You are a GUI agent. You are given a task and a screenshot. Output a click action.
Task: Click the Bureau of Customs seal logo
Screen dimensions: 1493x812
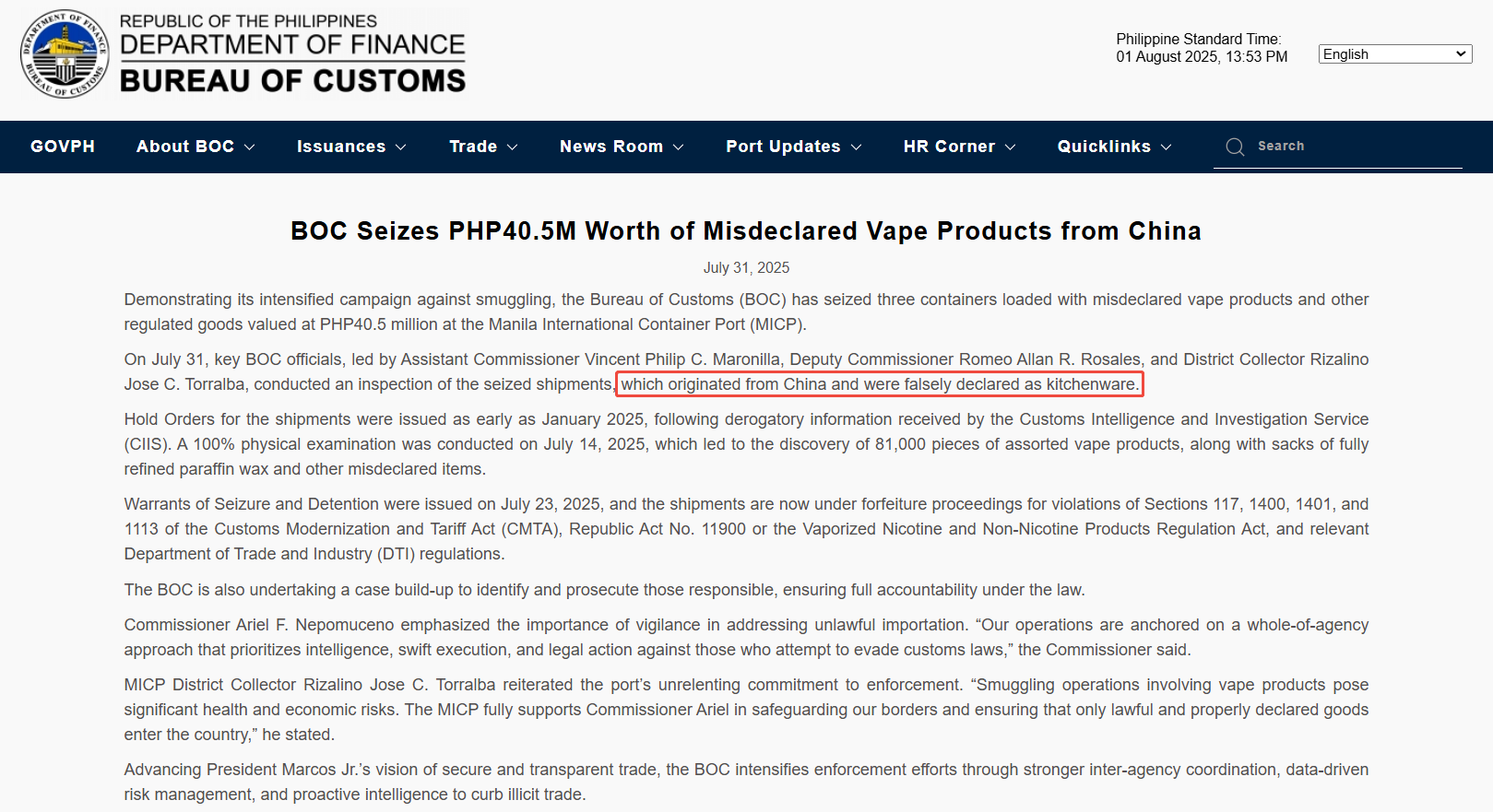(65, 53)
